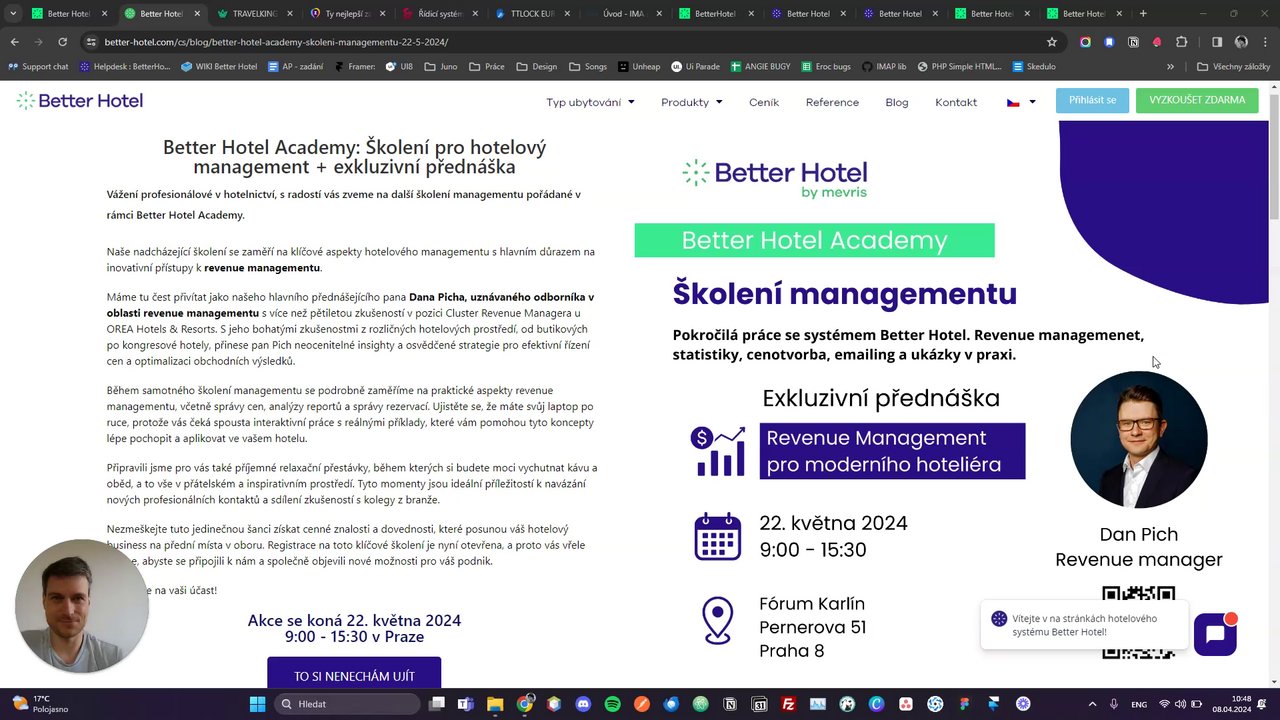Image resolution: width=1280 pixels, height=720 pixels.
Task: Open Ceník in the site navigation
Action: pos(764,102)
